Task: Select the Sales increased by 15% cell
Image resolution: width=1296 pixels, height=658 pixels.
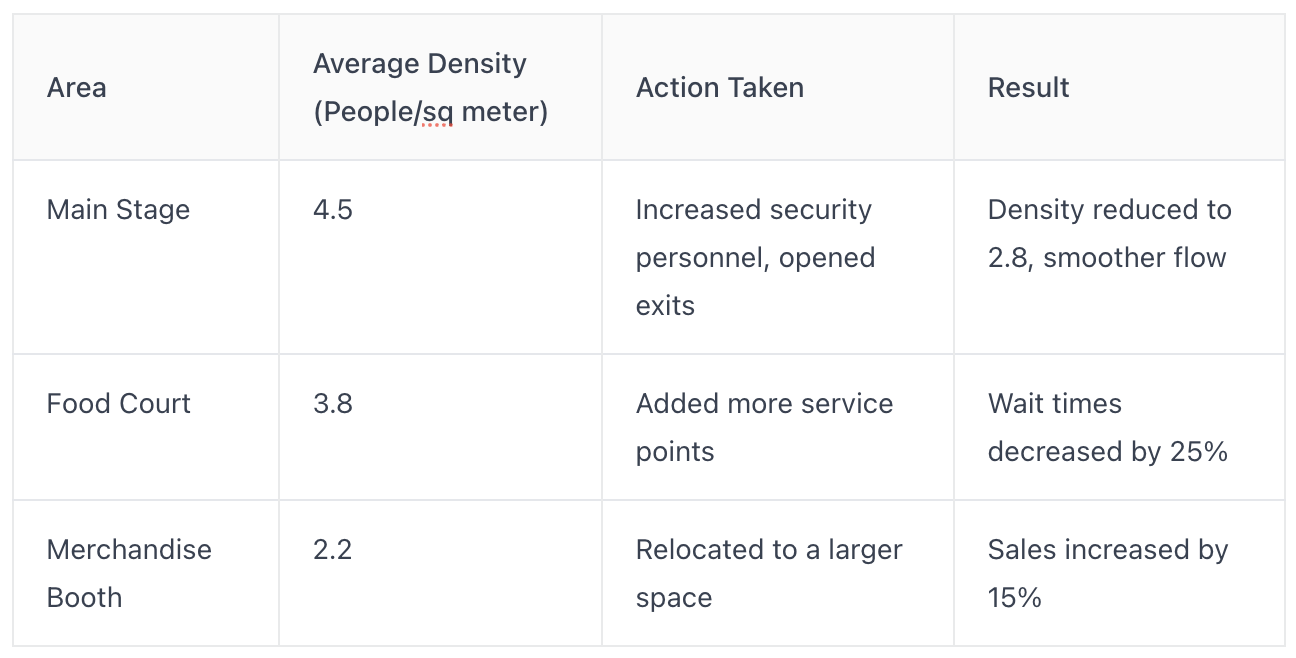Action: point(1119,573)
